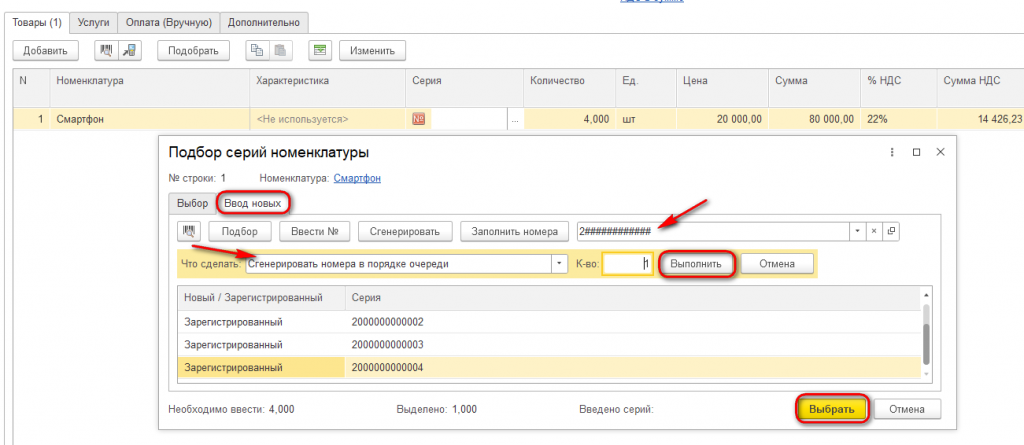
Task: Select the Ввод новых tab
Action: [253, 203]
